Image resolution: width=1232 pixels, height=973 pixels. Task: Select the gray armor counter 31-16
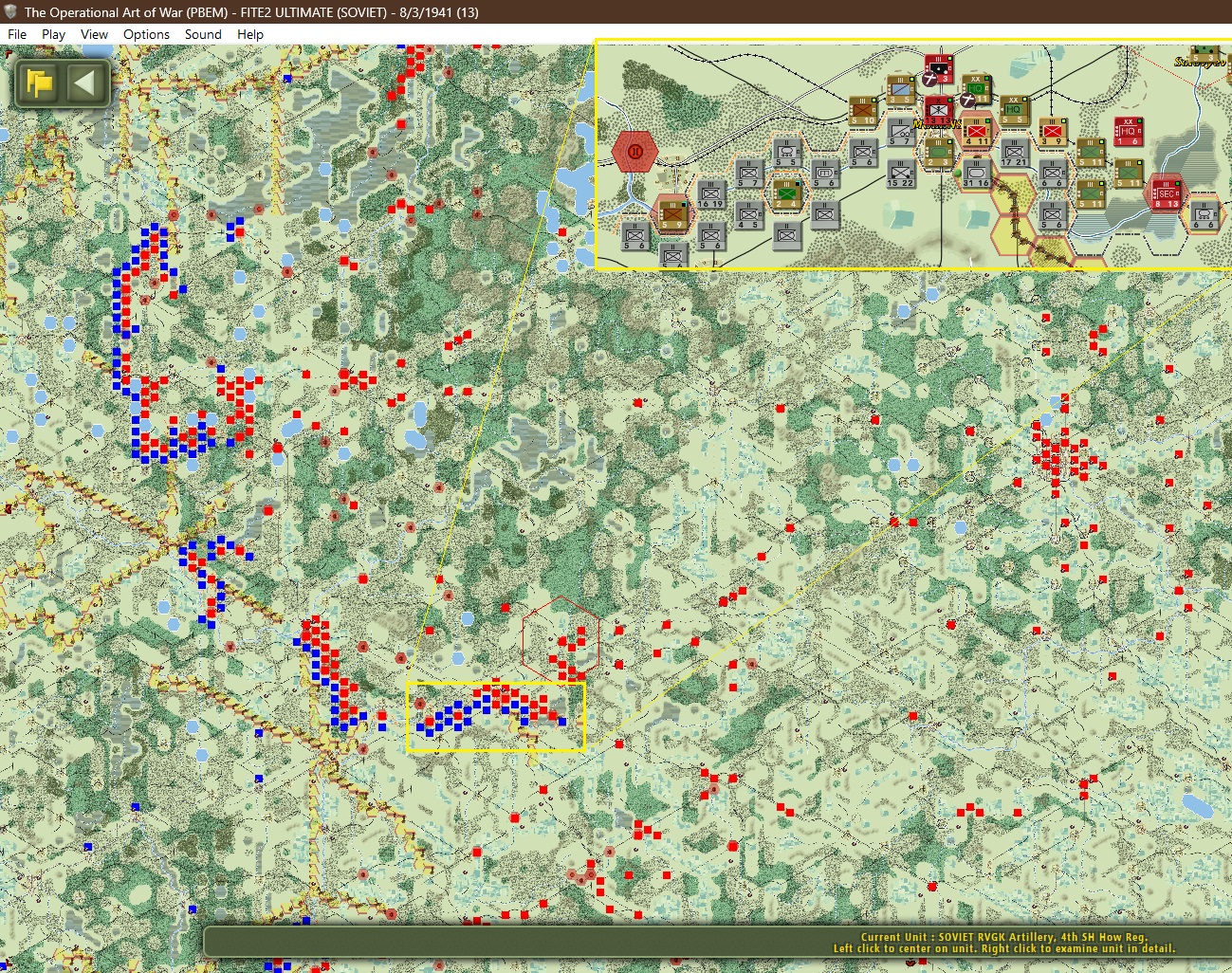point(976,174)
